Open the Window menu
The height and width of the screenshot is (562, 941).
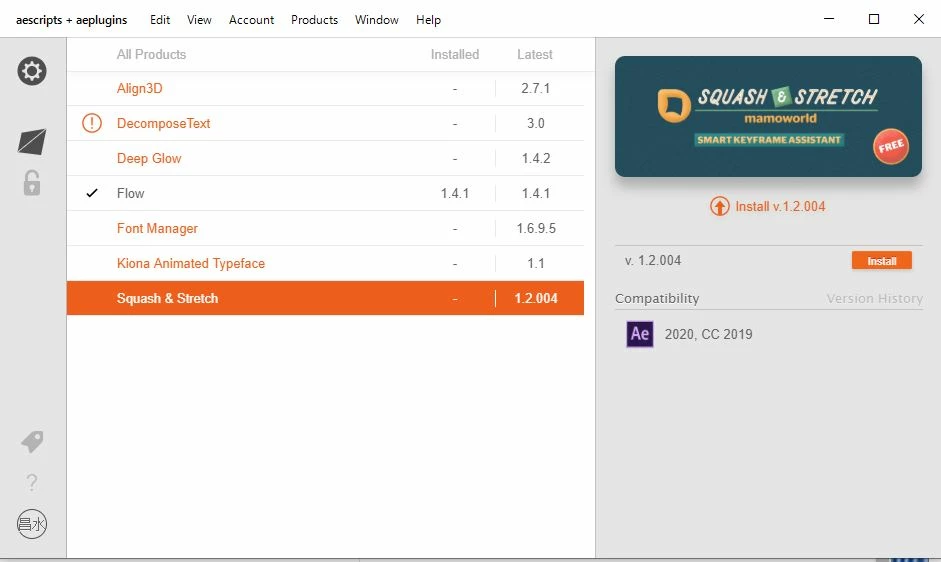tap(377, 20)
